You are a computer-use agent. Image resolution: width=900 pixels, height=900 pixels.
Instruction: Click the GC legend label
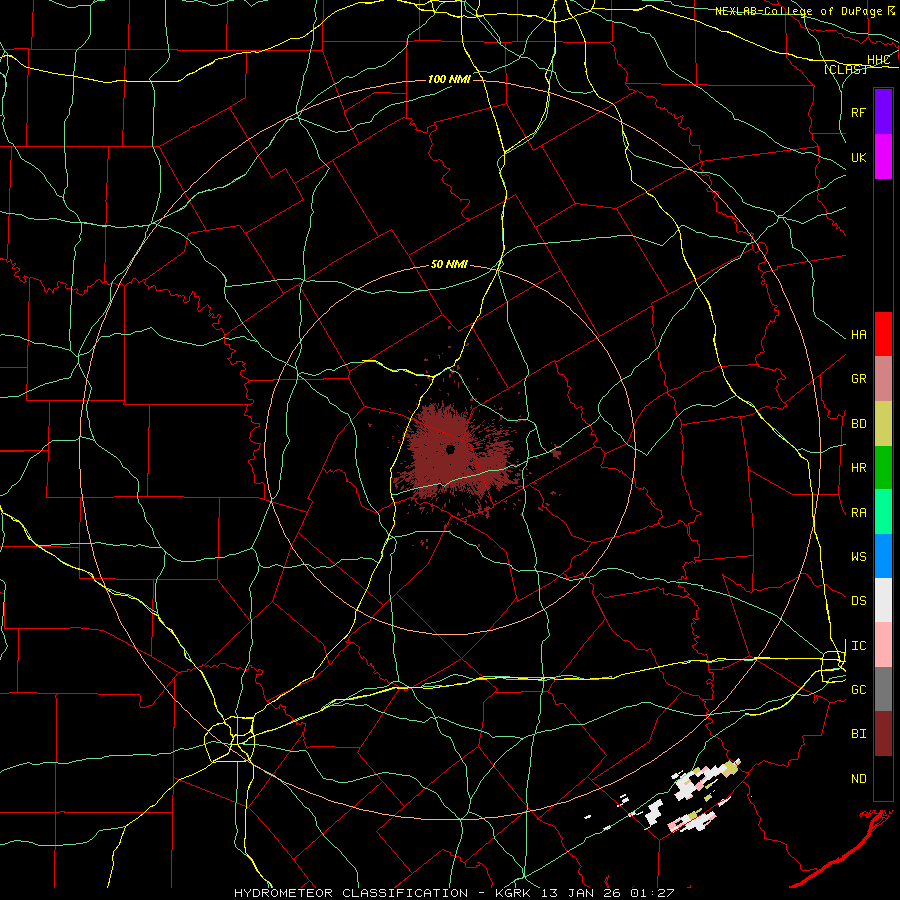click(858, 690)
